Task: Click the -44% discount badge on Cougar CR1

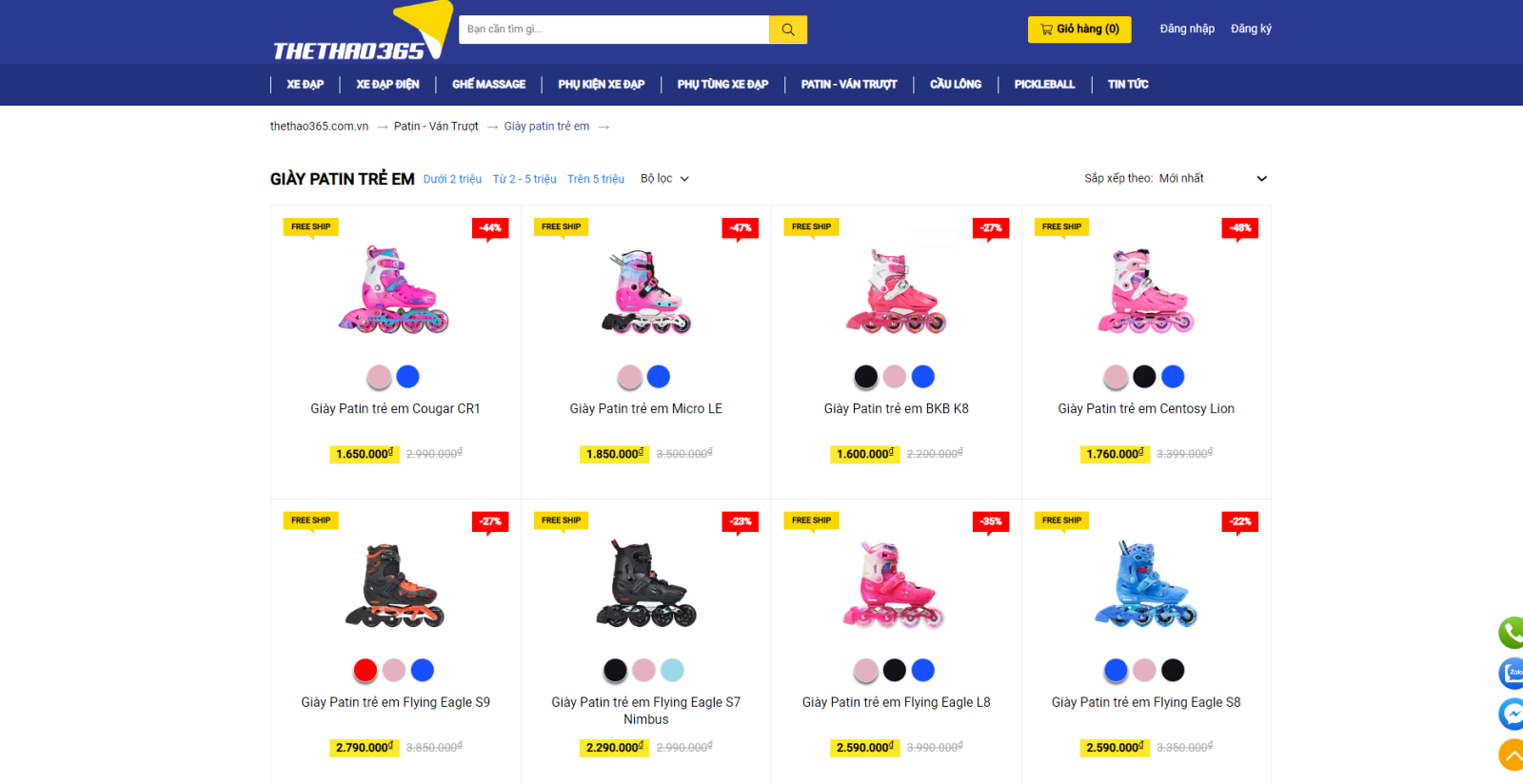Action: (490, 228)
